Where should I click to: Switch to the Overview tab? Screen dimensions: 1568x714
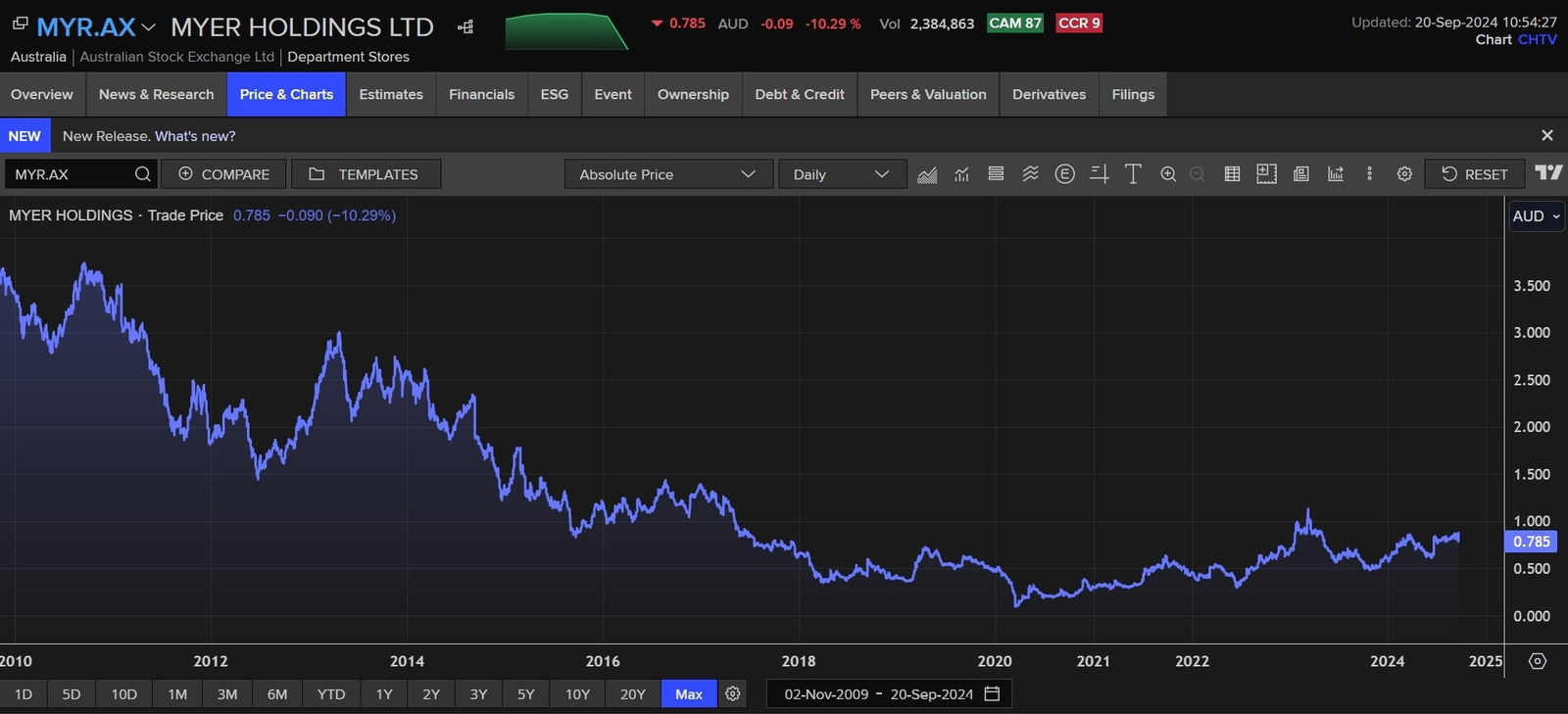pos(42,94)
